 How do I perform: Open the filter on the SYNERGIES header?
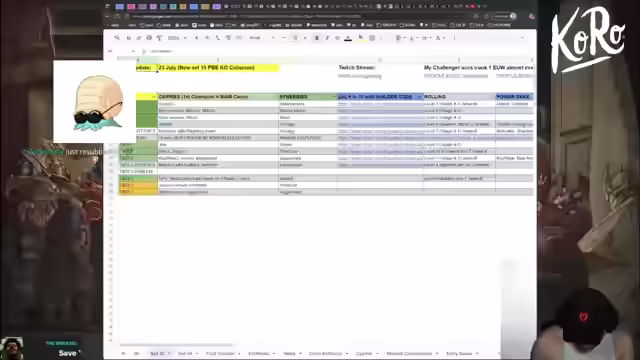[334, 97]
